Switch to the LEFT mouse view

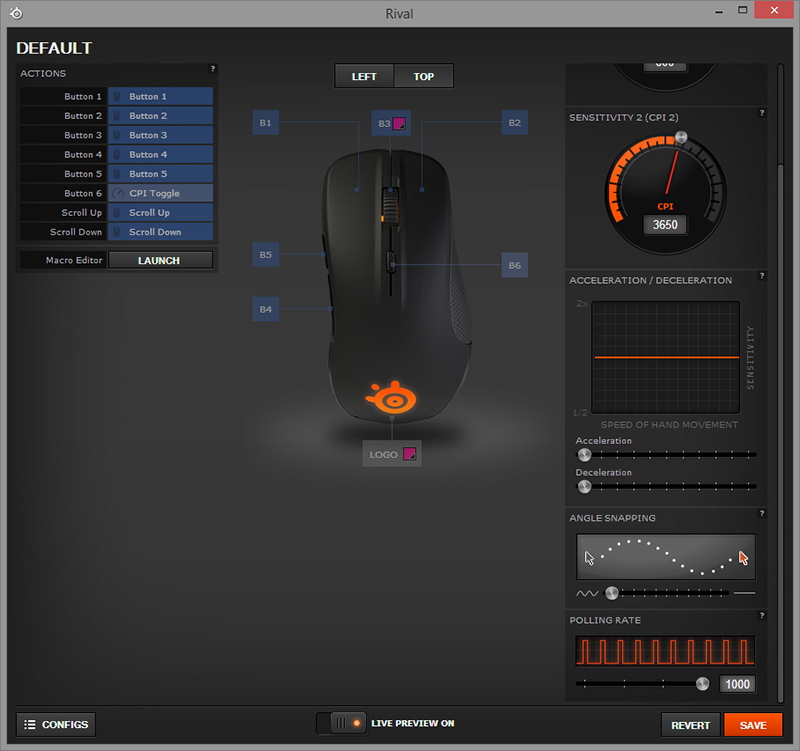pyautogui.click(x=364, y=76)
